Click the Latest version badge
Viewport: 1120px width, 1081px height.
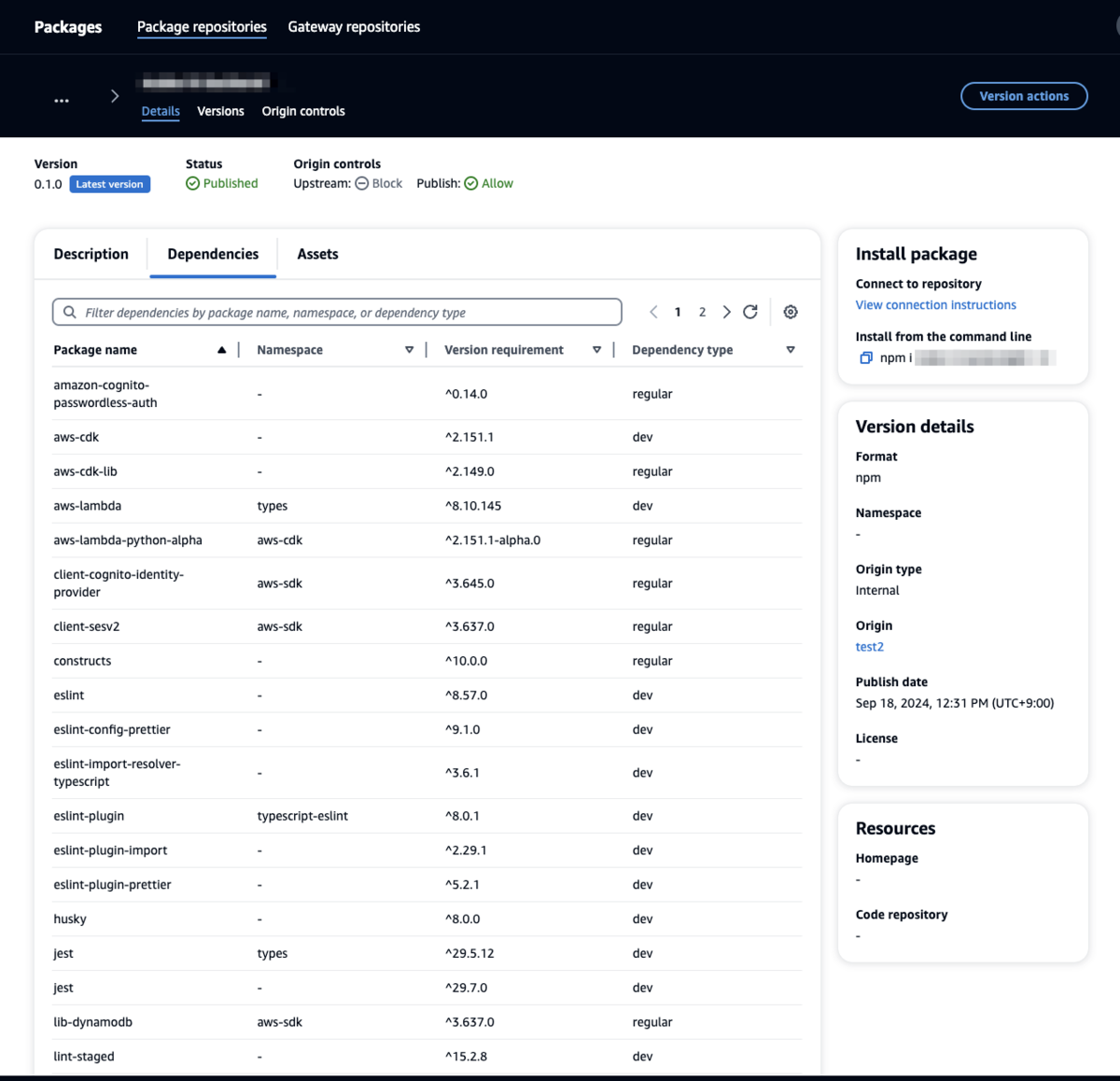[110, 184]
